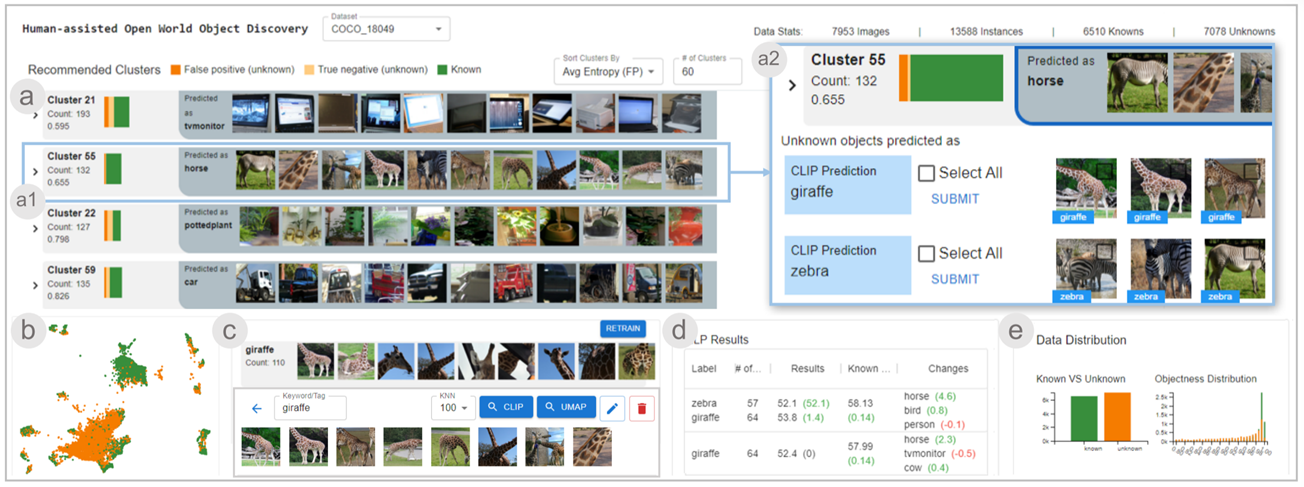Viewport: 1304px width, 487px height.
Task: Check Select All for giraffe CLIP prediction
Action: point(927,173)
